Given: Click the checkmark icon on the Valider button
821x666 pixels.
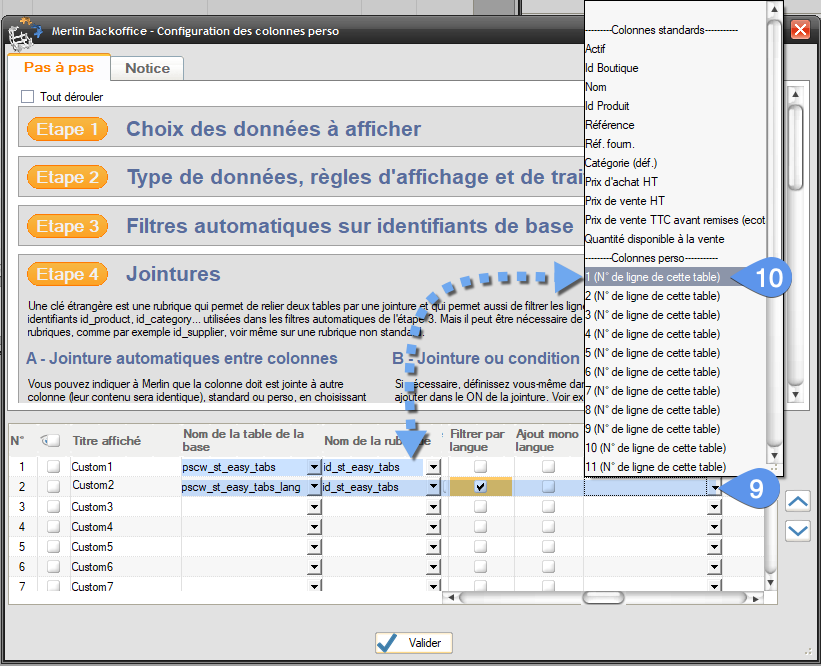Looking at the screenshot, I should 384,643.
